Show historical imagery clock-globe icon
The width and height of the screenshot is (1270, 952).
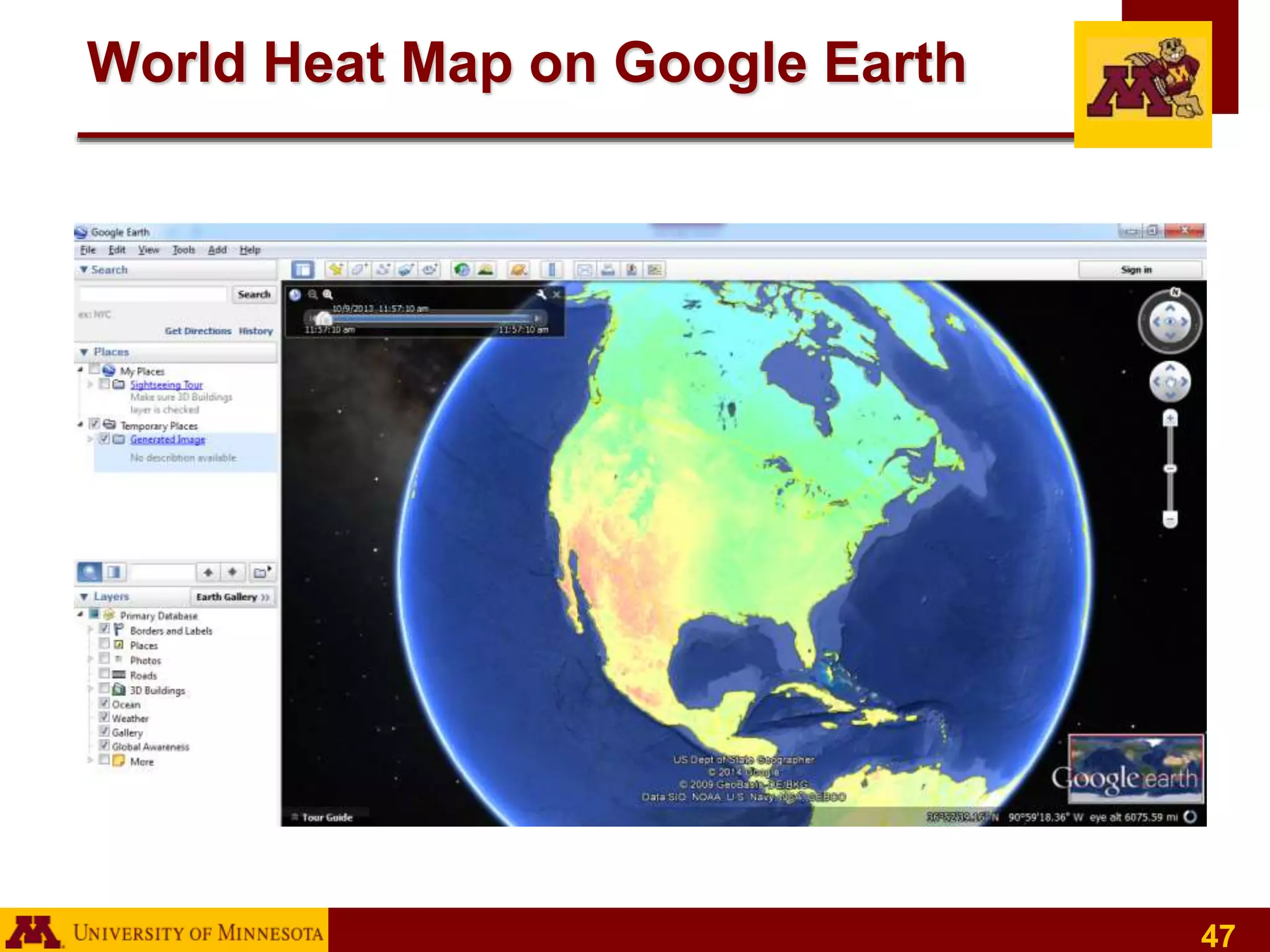tap(462, 270)
